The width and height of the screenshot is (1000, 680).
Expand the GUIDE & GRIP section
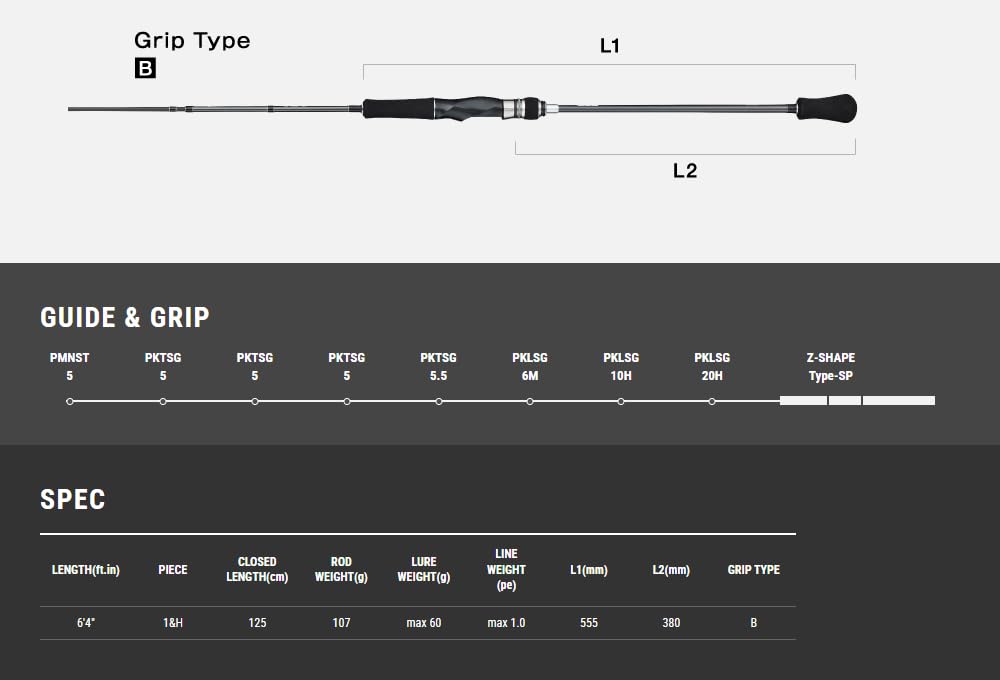pyautogui.click(x=123, y=318)
